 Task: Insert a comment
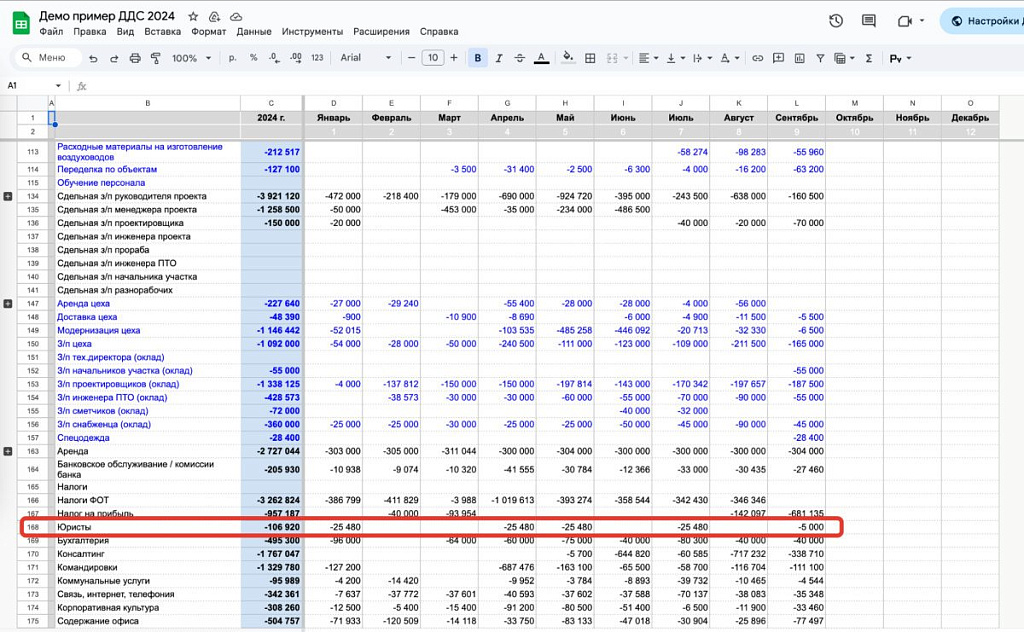coord(778,58)
